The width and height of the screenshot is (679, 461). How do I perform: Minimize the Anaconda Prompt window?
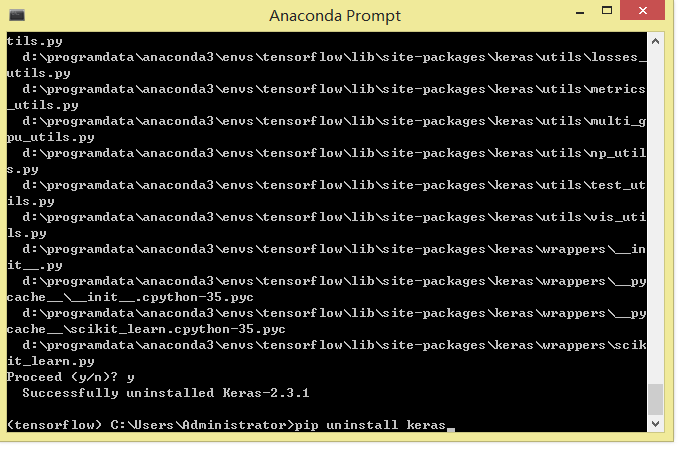[x=580, y=13]
